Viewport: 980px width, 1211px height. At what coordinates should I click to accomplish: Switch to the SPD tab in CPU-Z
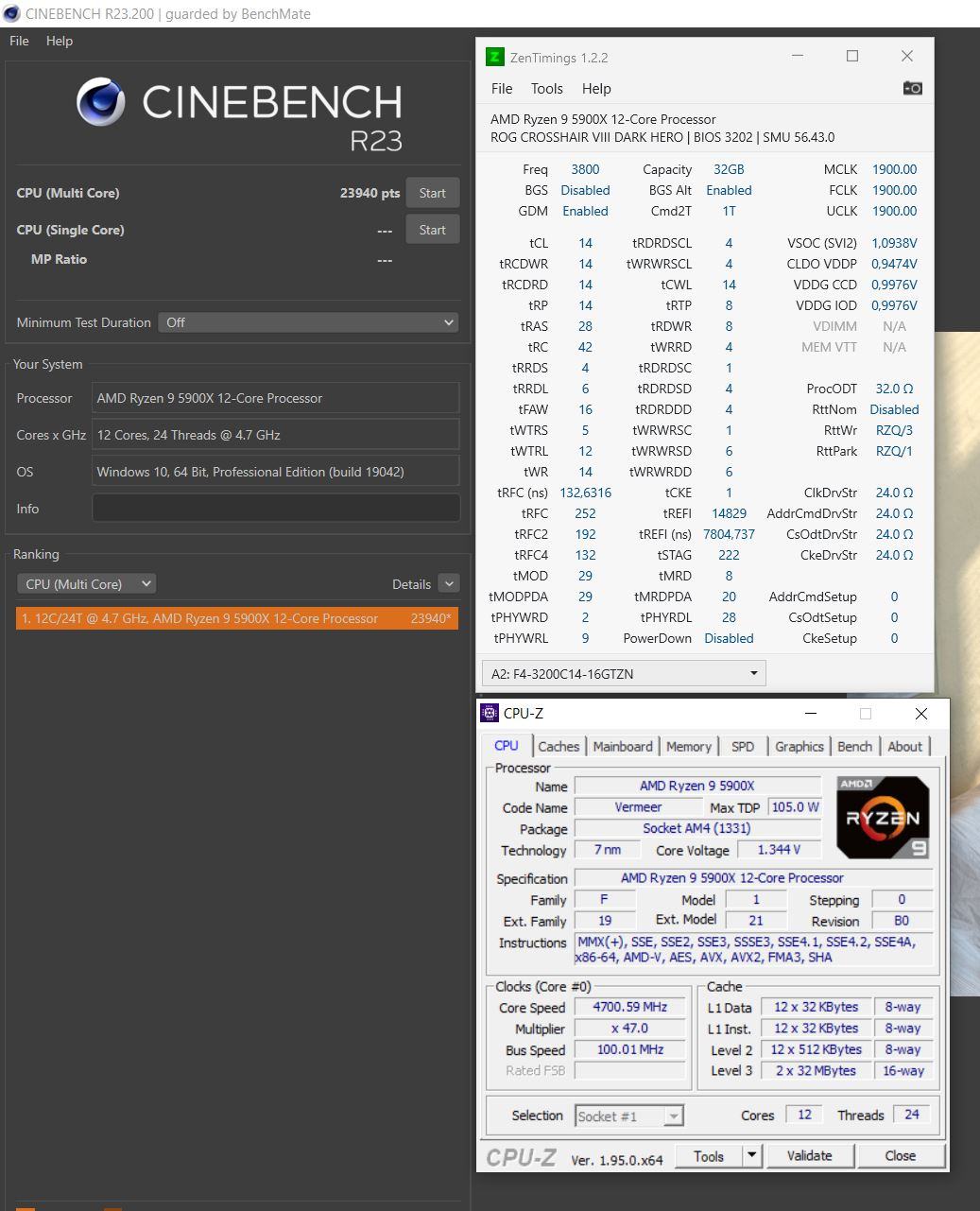coord(743,747)
